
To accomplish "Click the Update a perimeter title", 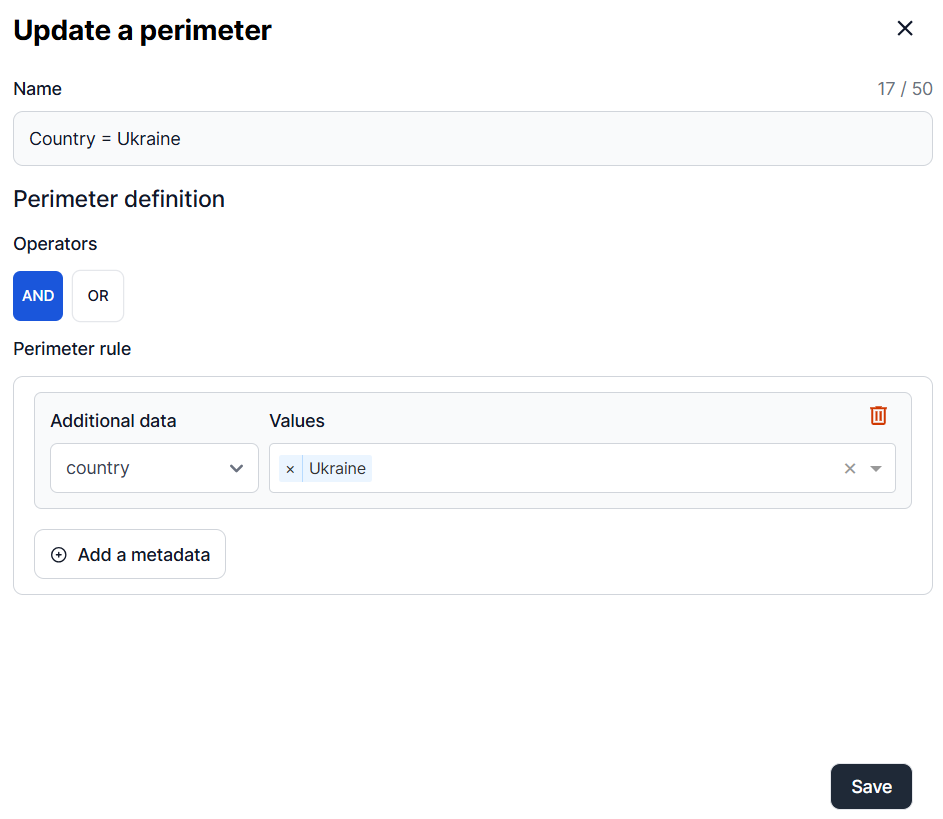I will click(142, 31).
